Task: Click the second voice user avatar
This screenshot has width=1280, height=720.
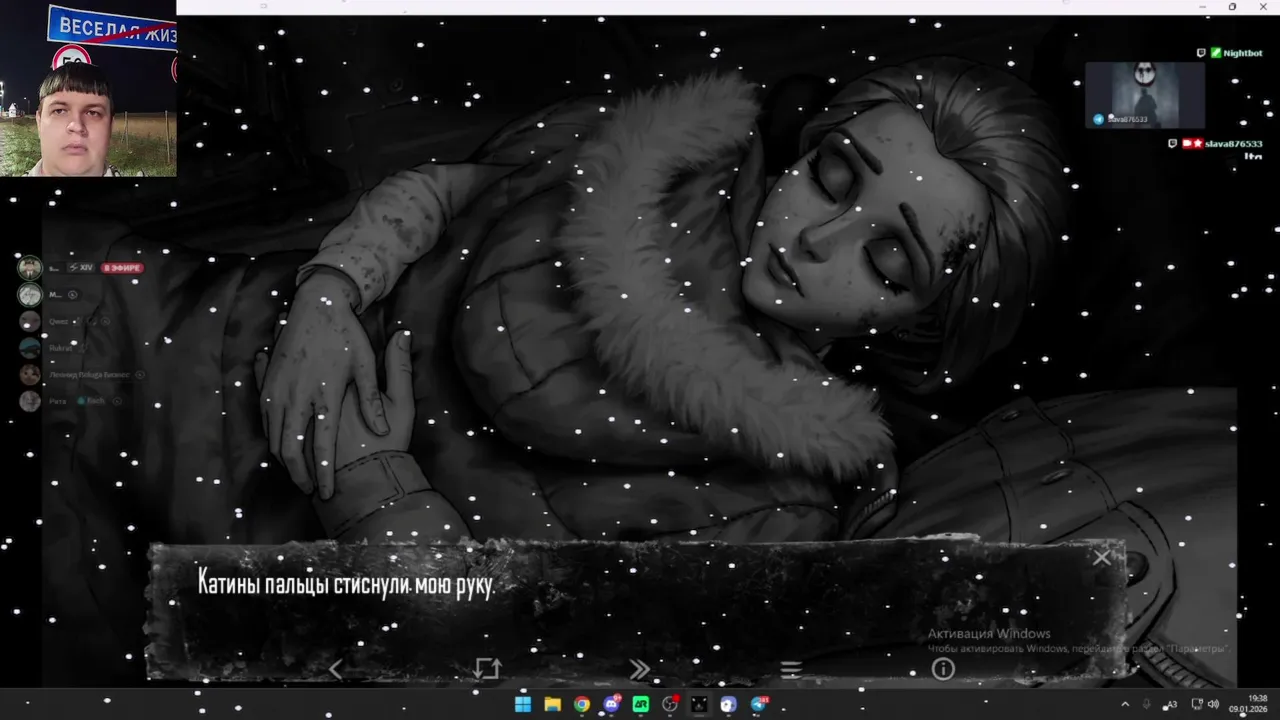Action: (x=30, y=294)
